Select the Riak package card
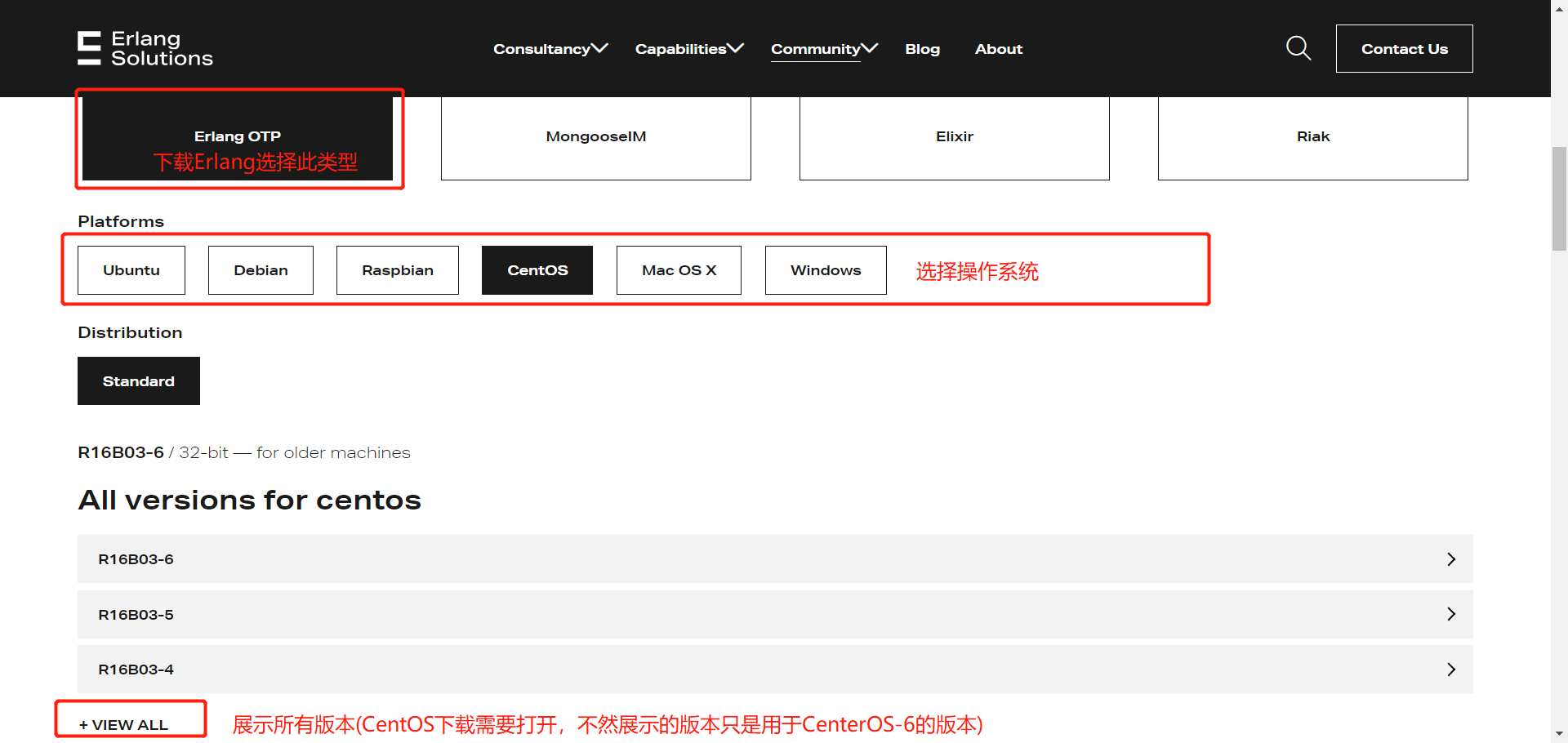The width and height of the screenshot is (1568, 743). coord(1312,136)
